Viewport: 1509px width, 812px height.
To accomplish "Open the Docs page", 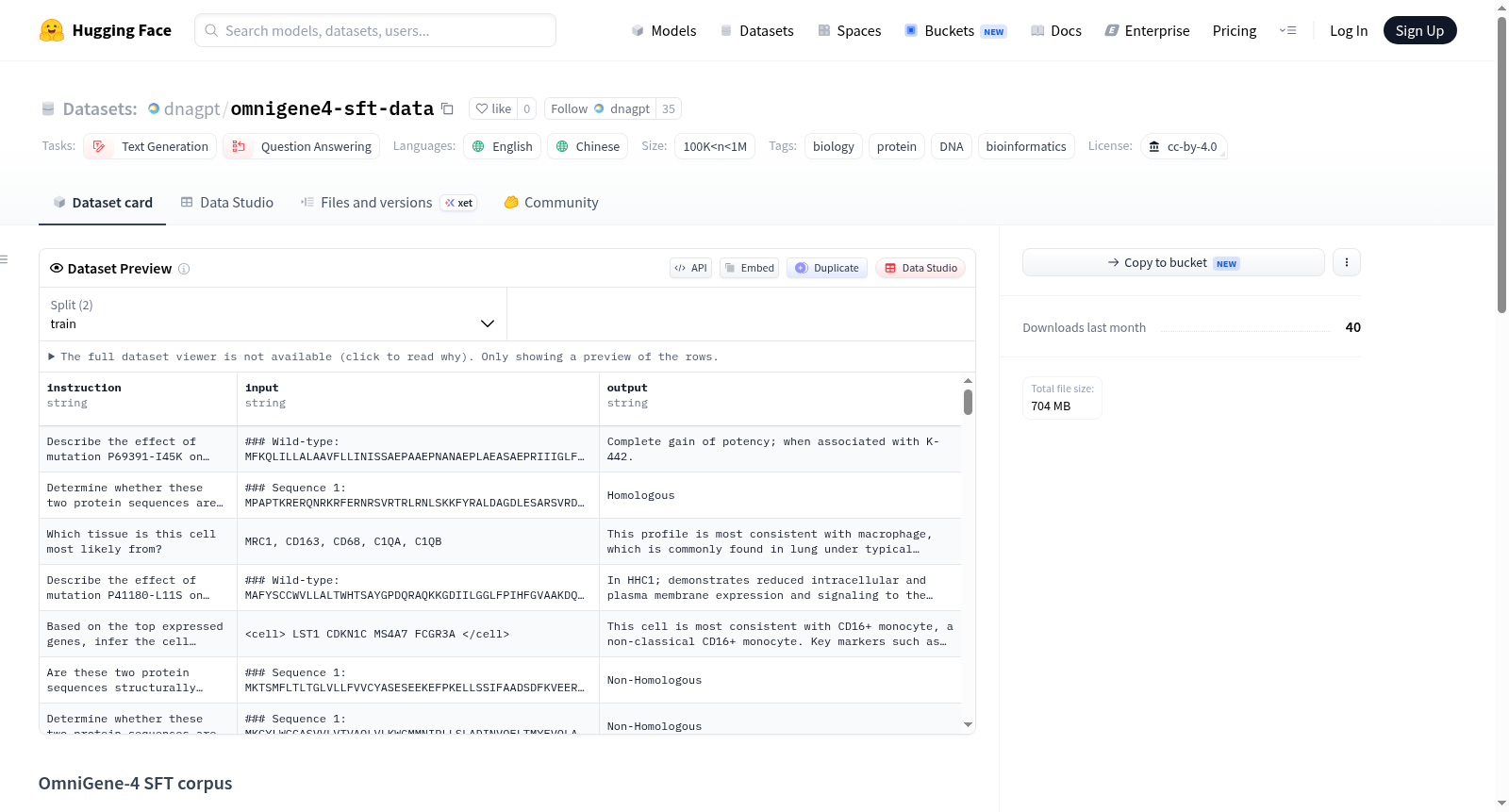I will [x=1056, y=30].
